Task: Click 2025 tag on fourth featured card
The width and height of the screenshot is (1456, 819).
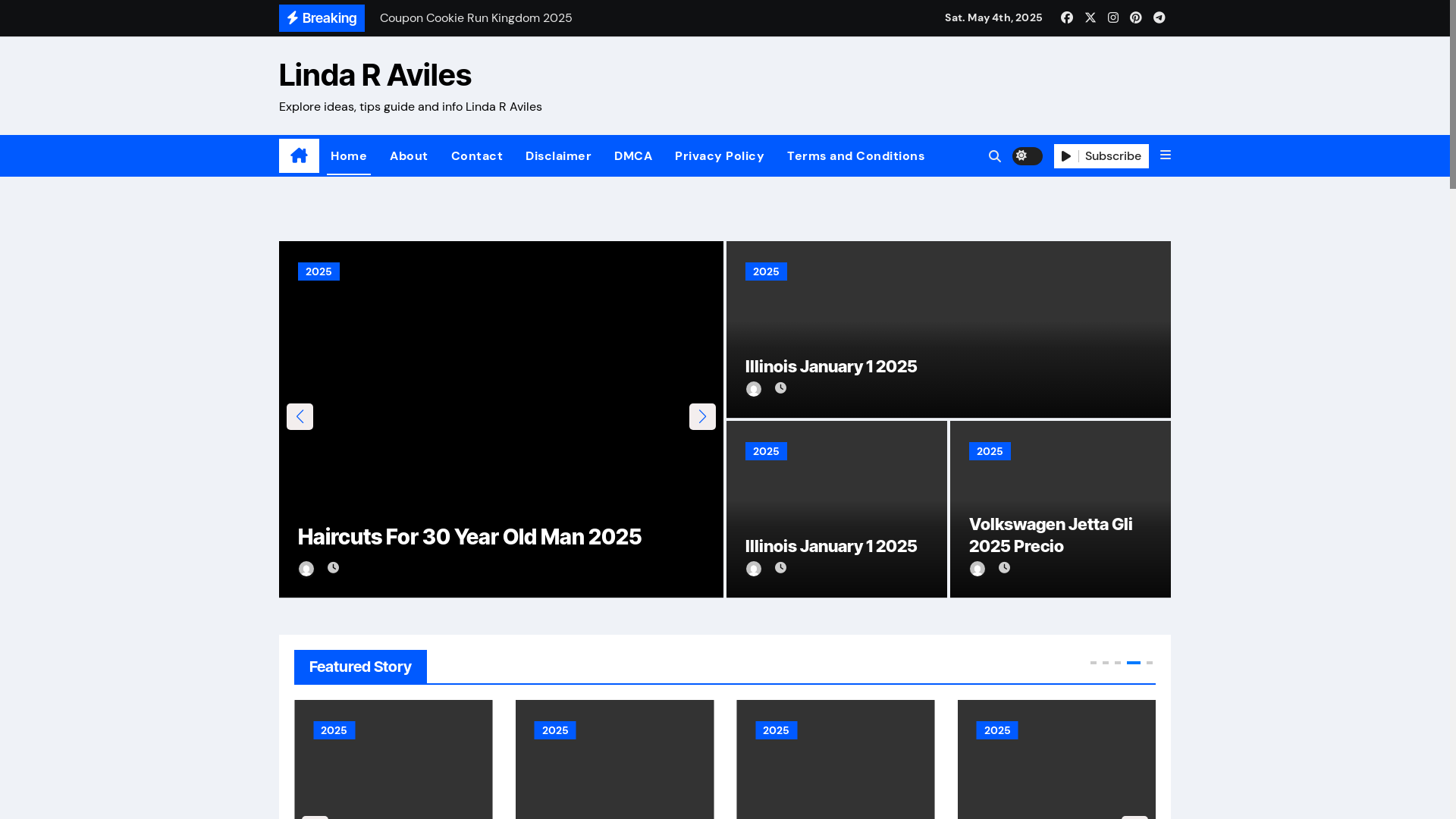Action: coord(997,730)
